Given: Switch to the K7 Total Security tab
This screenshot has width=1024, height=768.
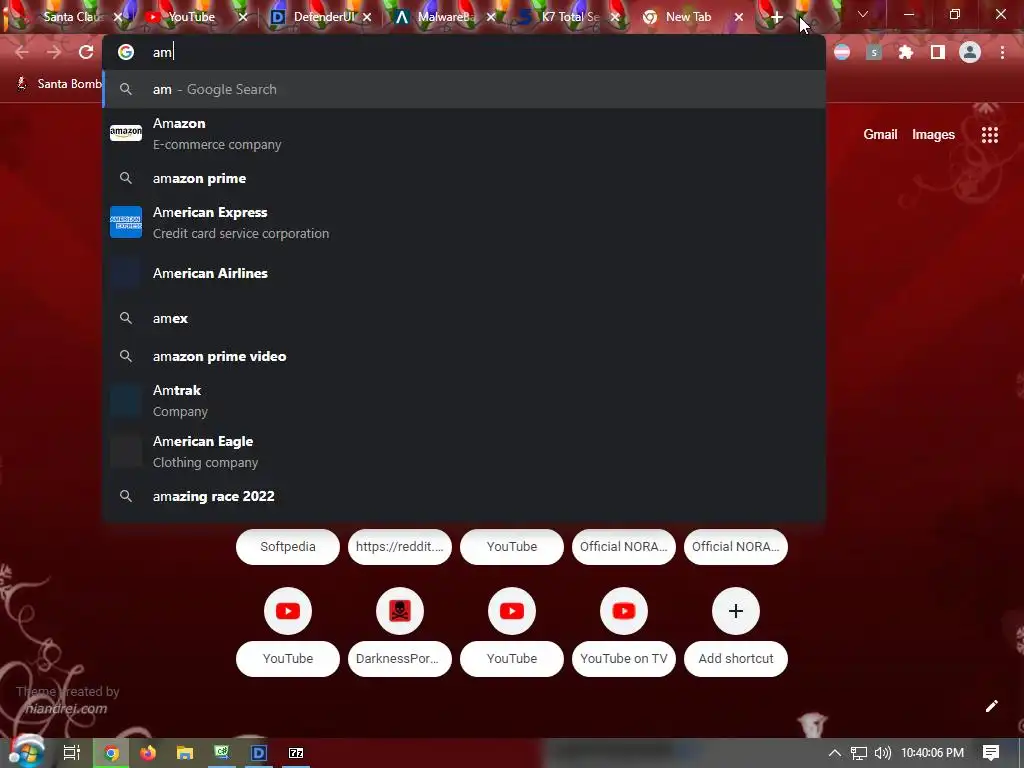Looking at the screenshot, I should pos(569,17).
